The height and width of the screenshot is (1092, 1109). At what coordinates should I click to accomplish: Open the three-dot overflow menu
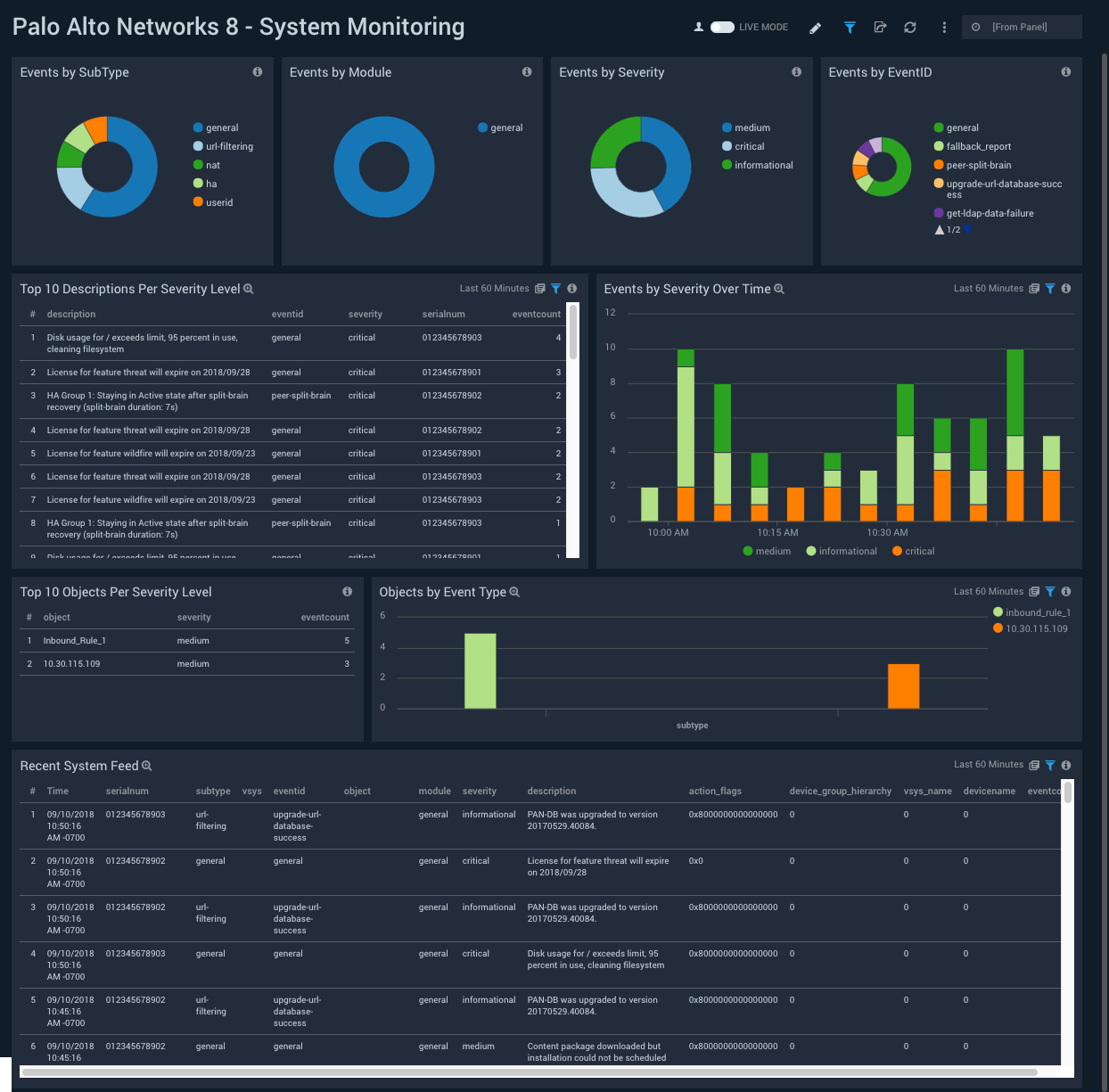tap(944, 28)
